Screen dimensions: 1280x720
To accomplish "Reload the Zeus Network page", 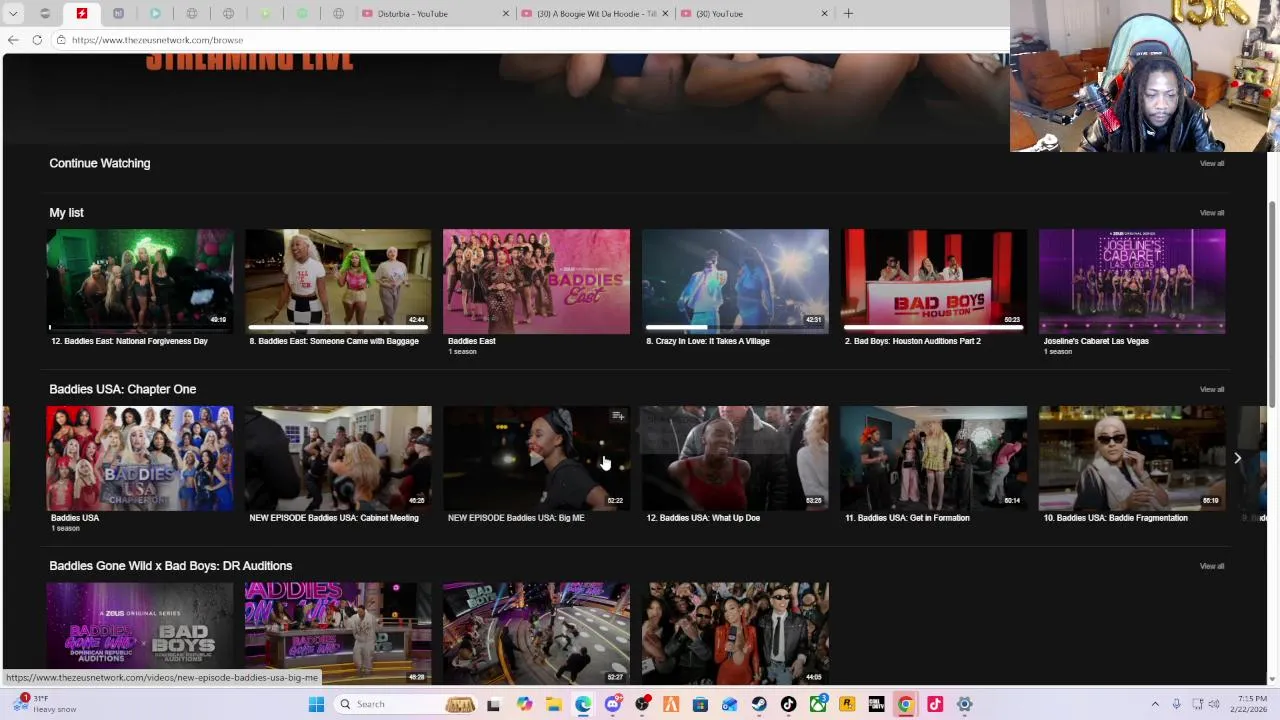I will pos(37,40).
